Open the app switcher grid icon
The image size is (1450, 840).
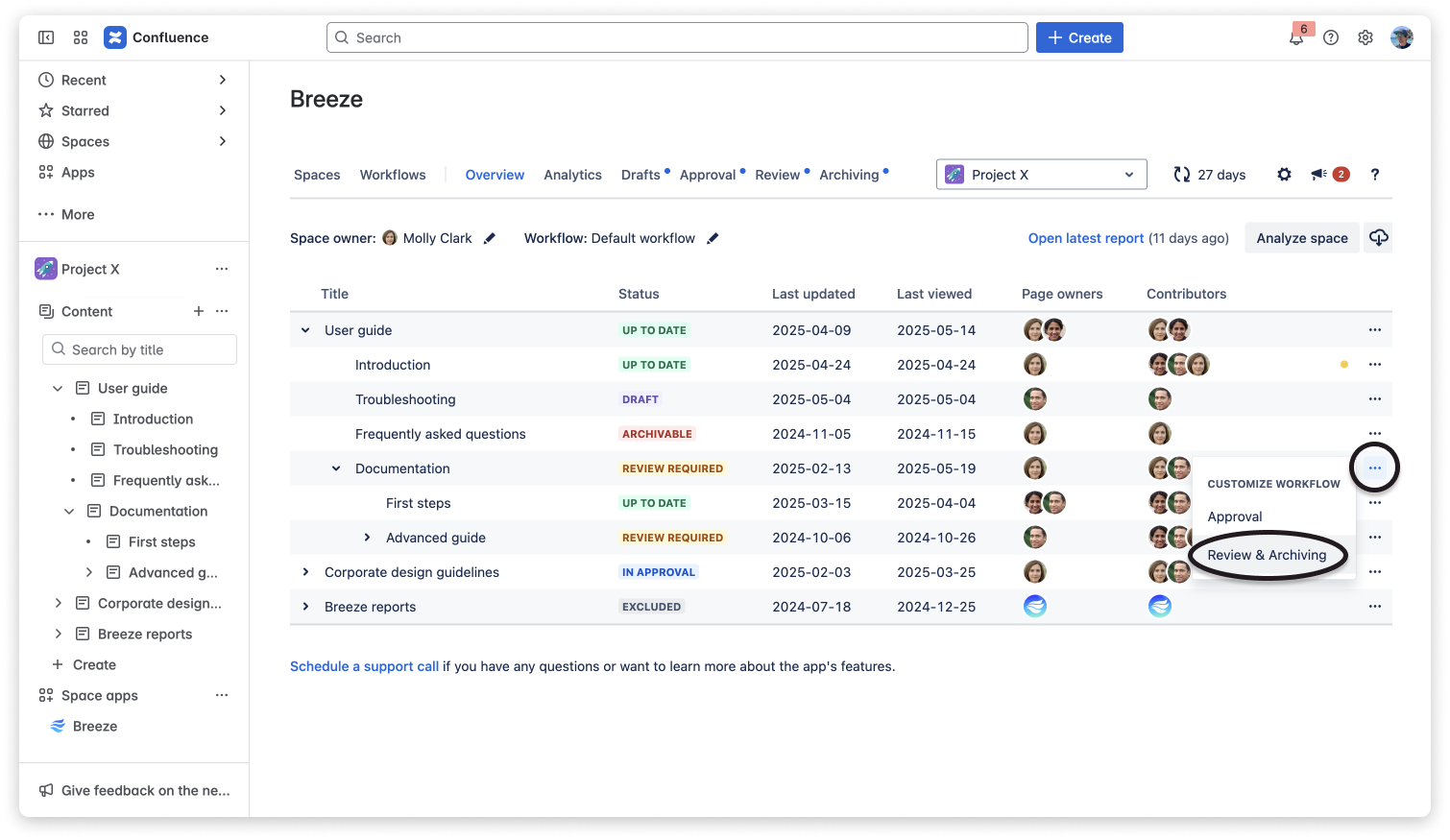(81, 37)
